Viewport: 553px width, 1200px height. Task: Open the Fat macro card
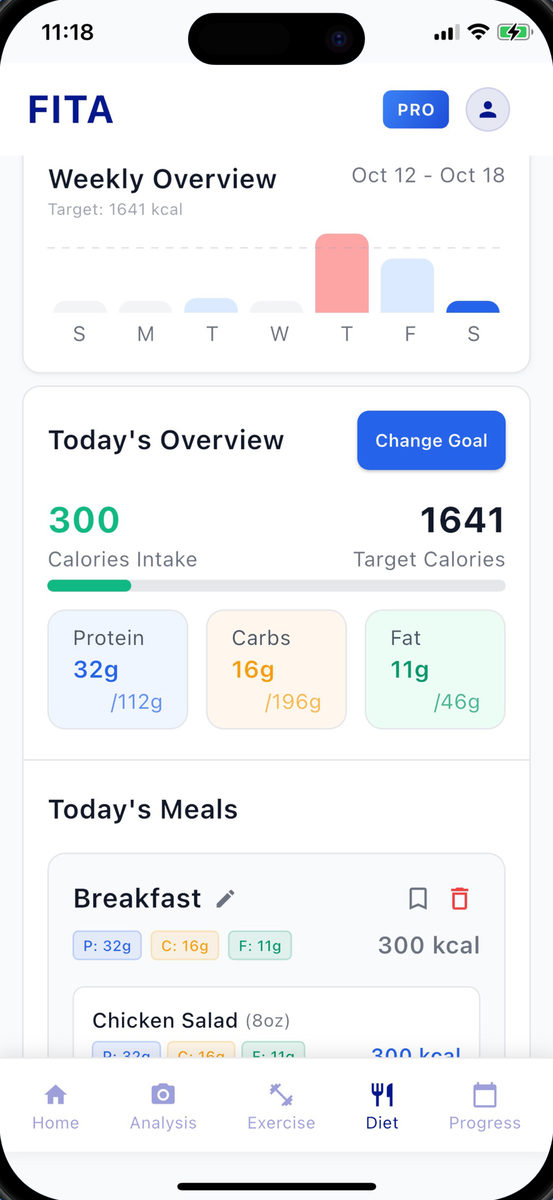coord(435,670)
